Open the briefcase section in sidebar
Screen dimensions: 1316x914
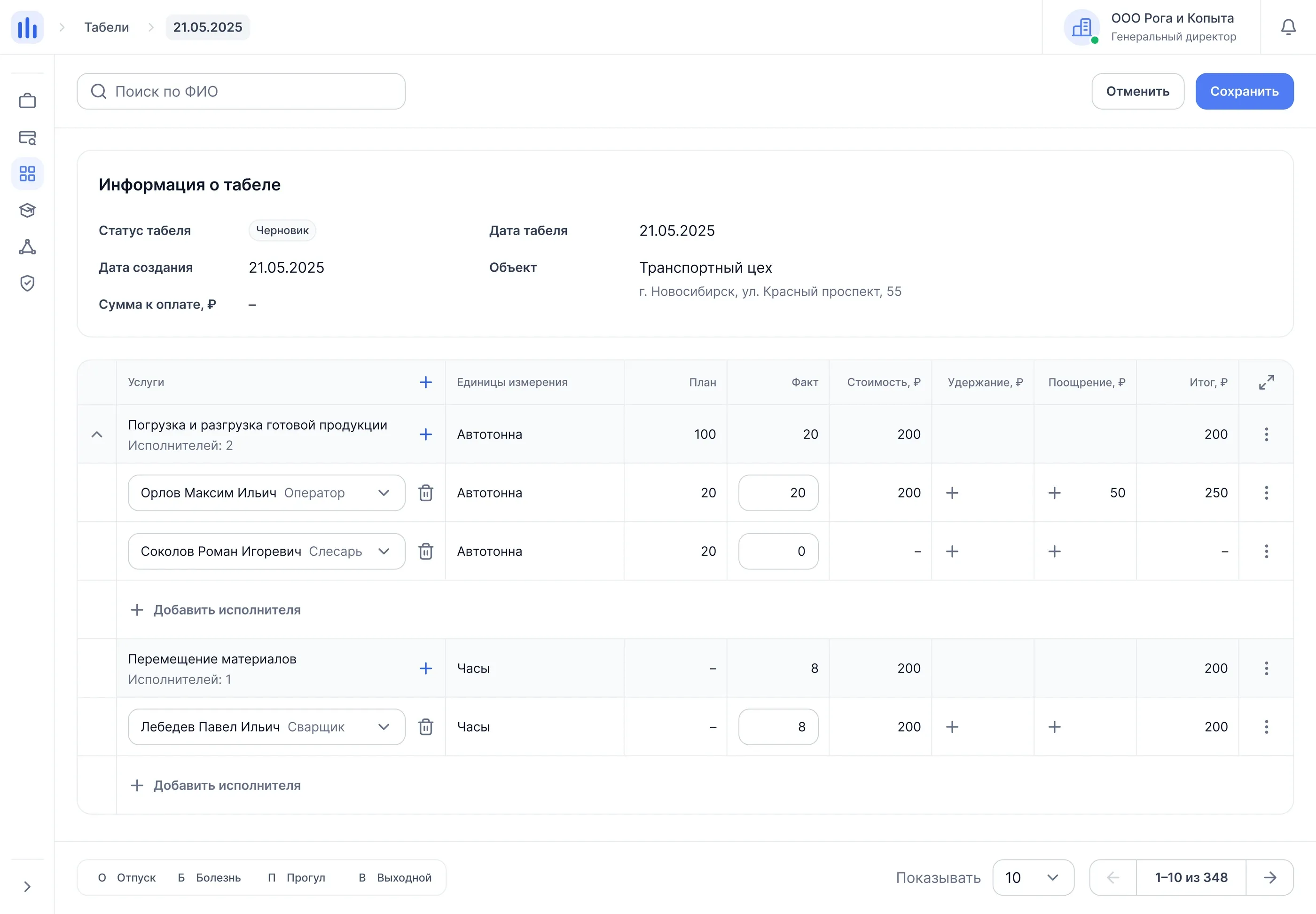[27, 101]
